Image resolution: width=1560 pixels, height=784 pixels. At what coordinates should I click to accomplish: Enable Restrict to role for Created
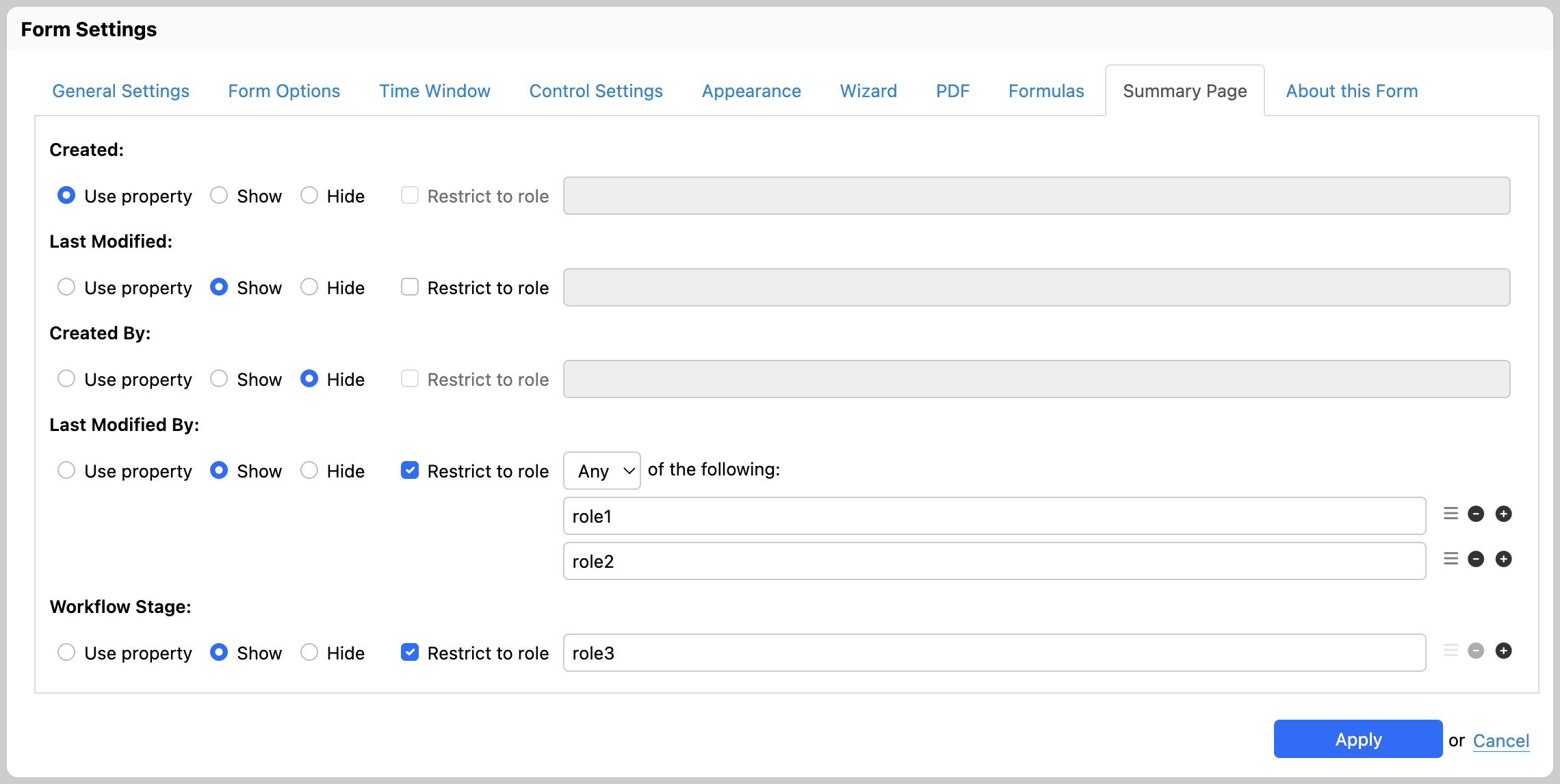point(409,195)
